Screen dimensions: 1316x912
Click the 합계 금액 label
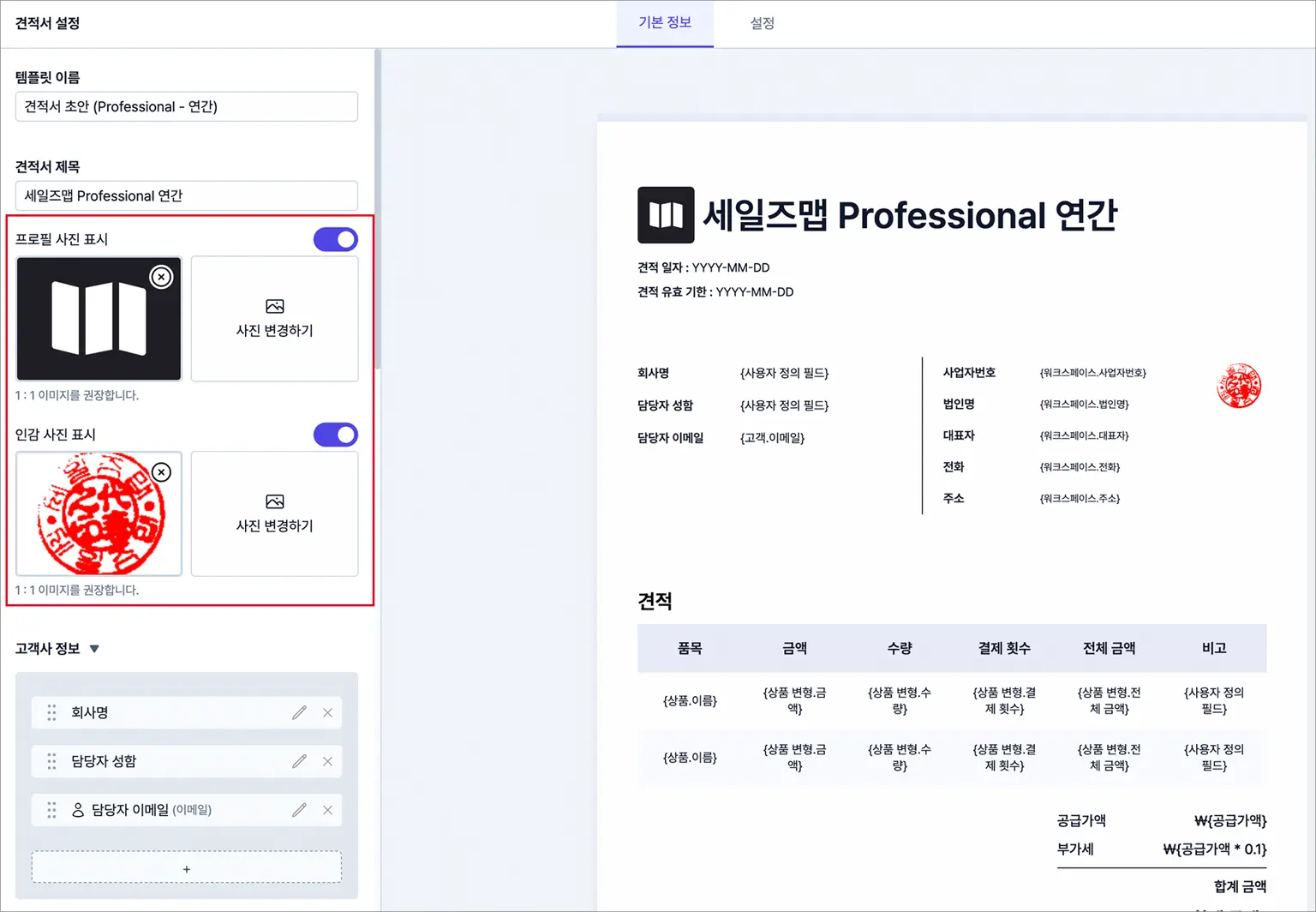[1240, 886]
